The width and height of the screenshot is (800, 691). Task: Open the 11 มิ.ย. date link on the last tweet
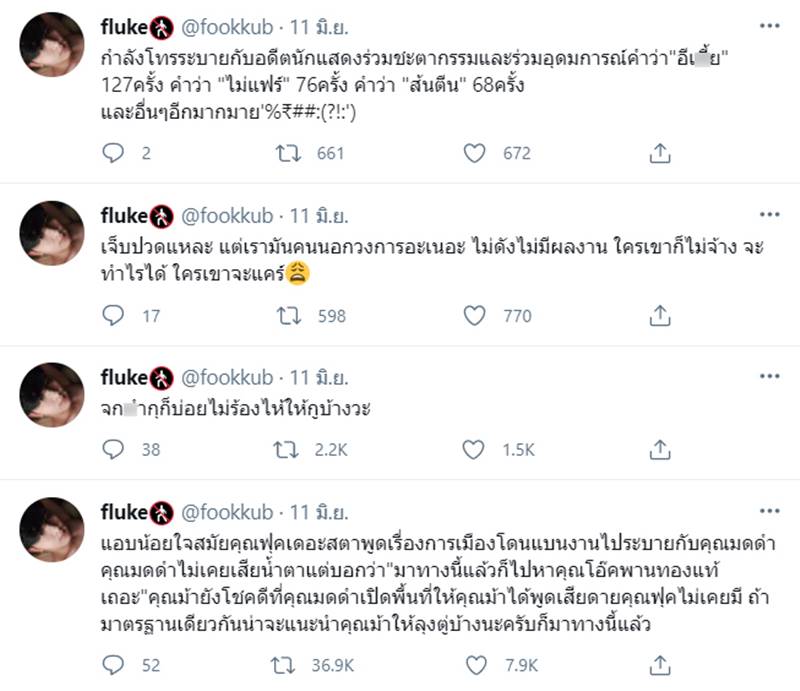pyautogui.click(x=321, y=513)
